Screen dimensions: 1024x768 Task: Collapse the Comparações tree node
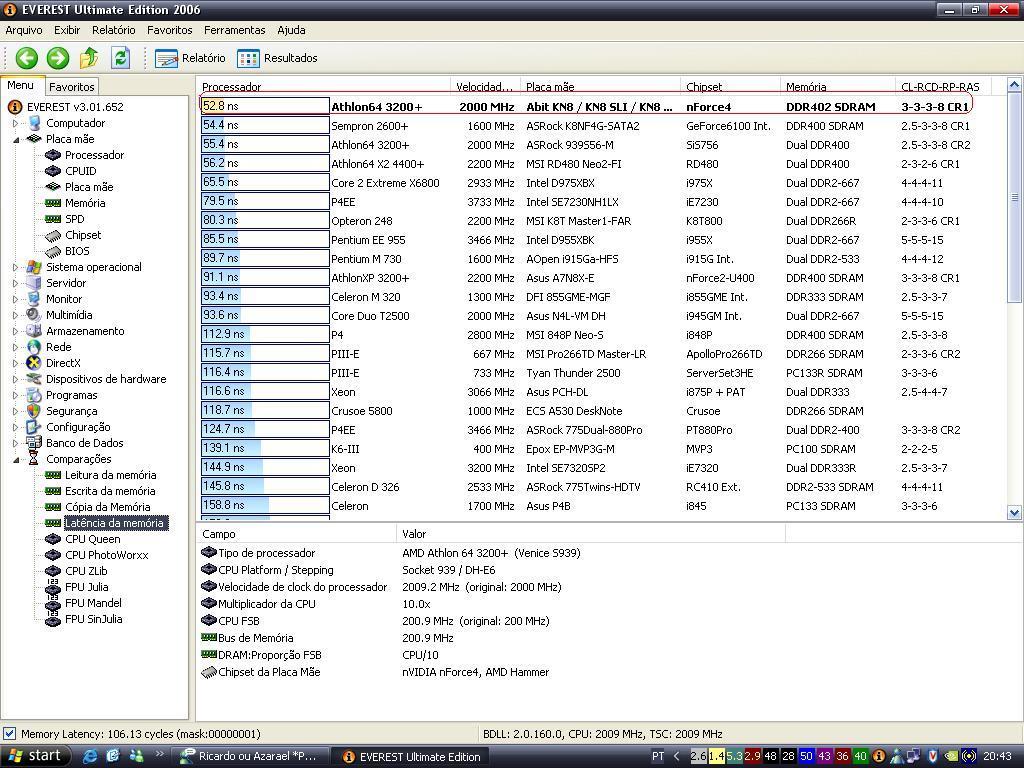point(16,459)
